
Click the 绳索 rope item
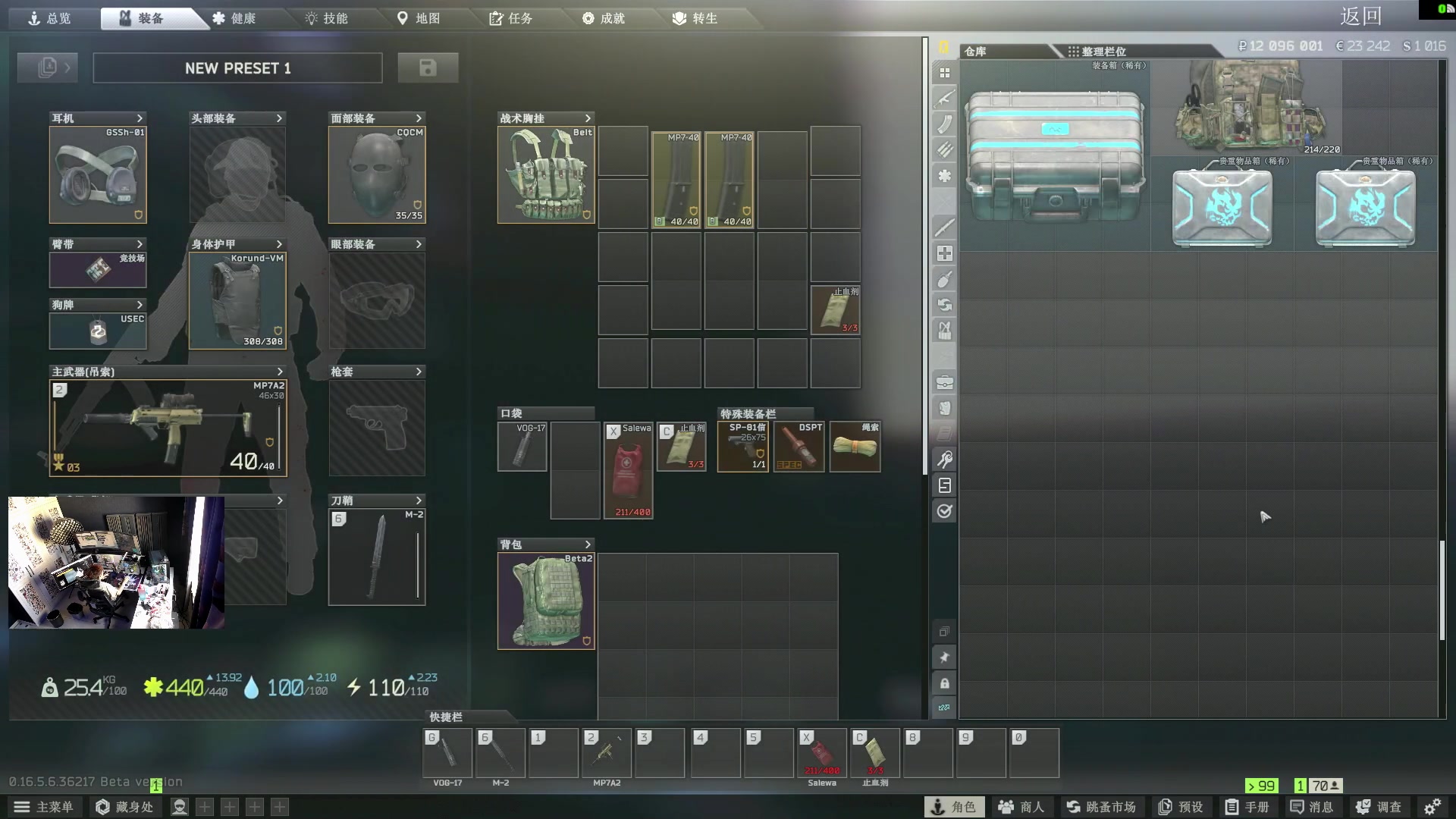855,447
